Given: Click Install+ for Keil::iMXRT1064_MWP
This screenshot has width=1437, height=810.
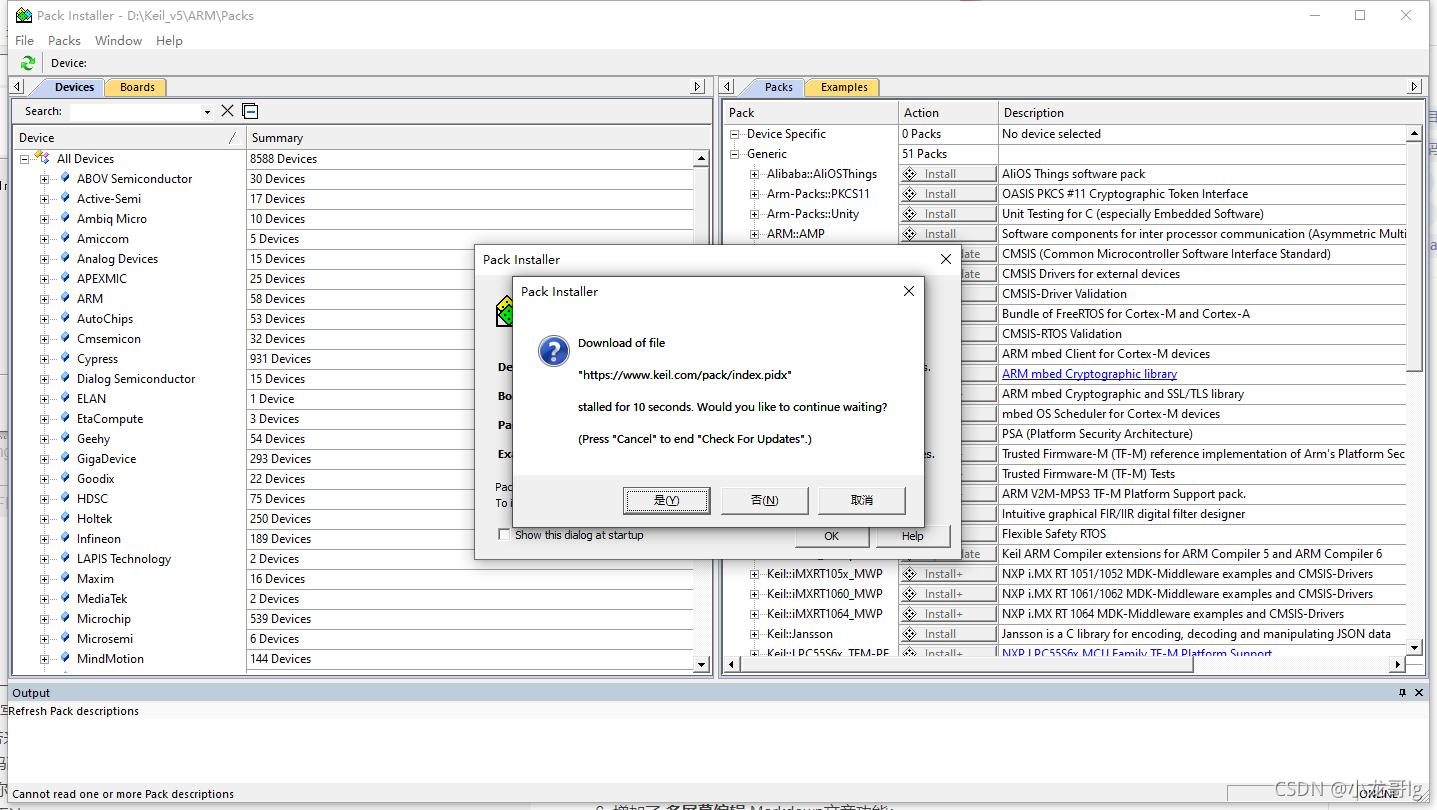Looking at the screenshot, I should click(948, 614).
